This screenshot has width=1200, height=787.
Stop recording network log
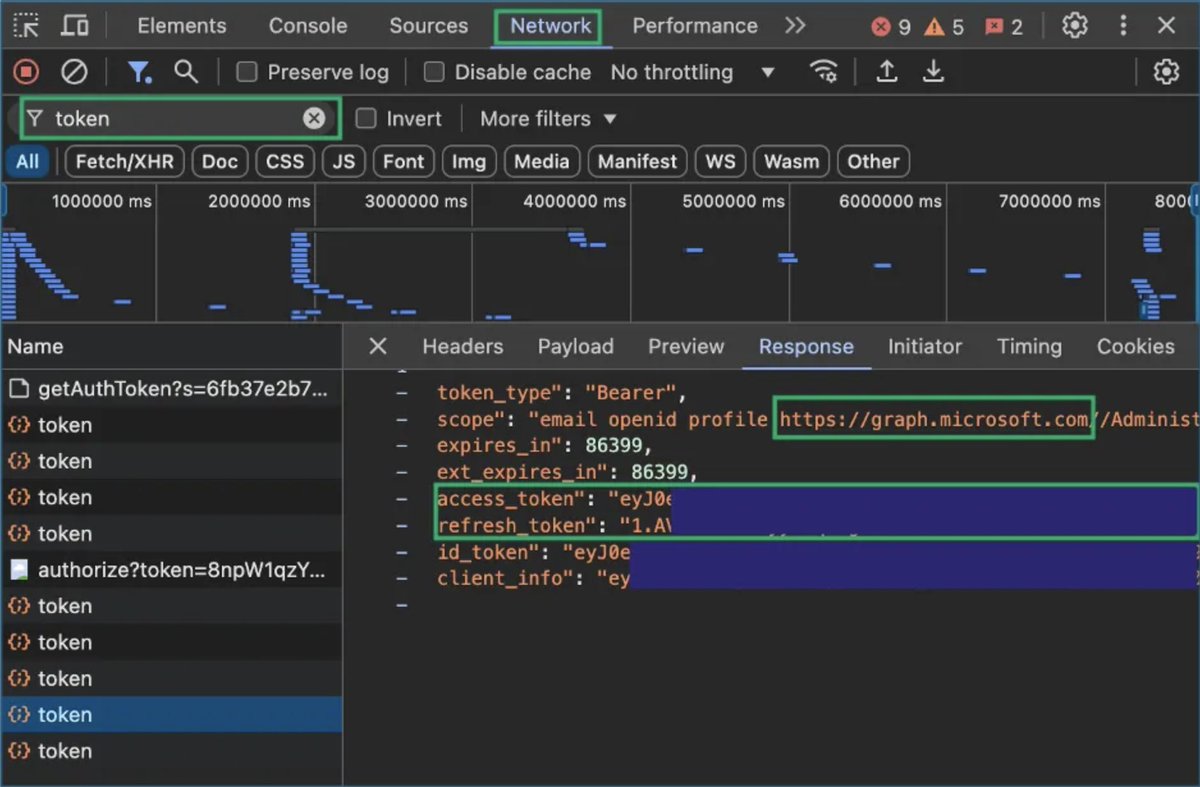(26, 72)
